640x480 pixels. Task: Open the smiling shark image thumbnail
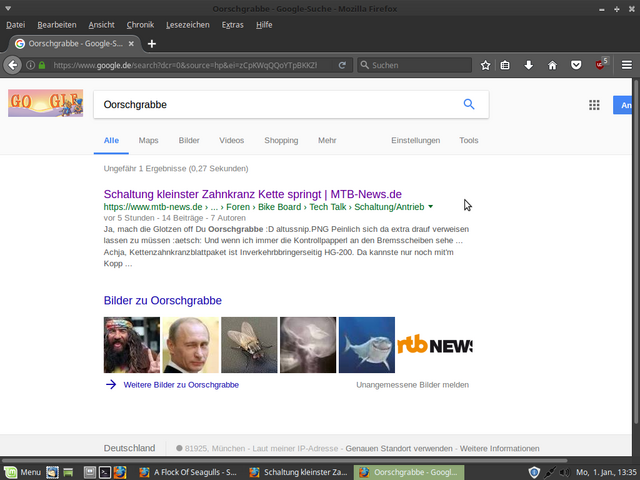tap(367, 345)
